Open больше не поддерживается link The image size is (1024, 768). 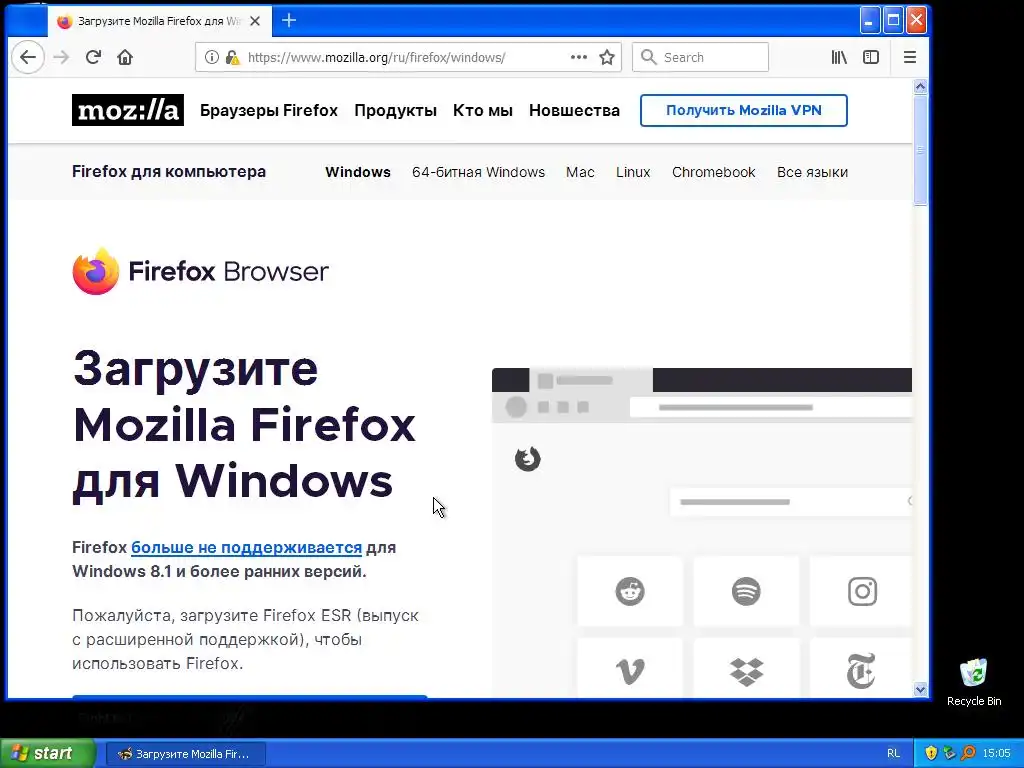pos(247,547)
